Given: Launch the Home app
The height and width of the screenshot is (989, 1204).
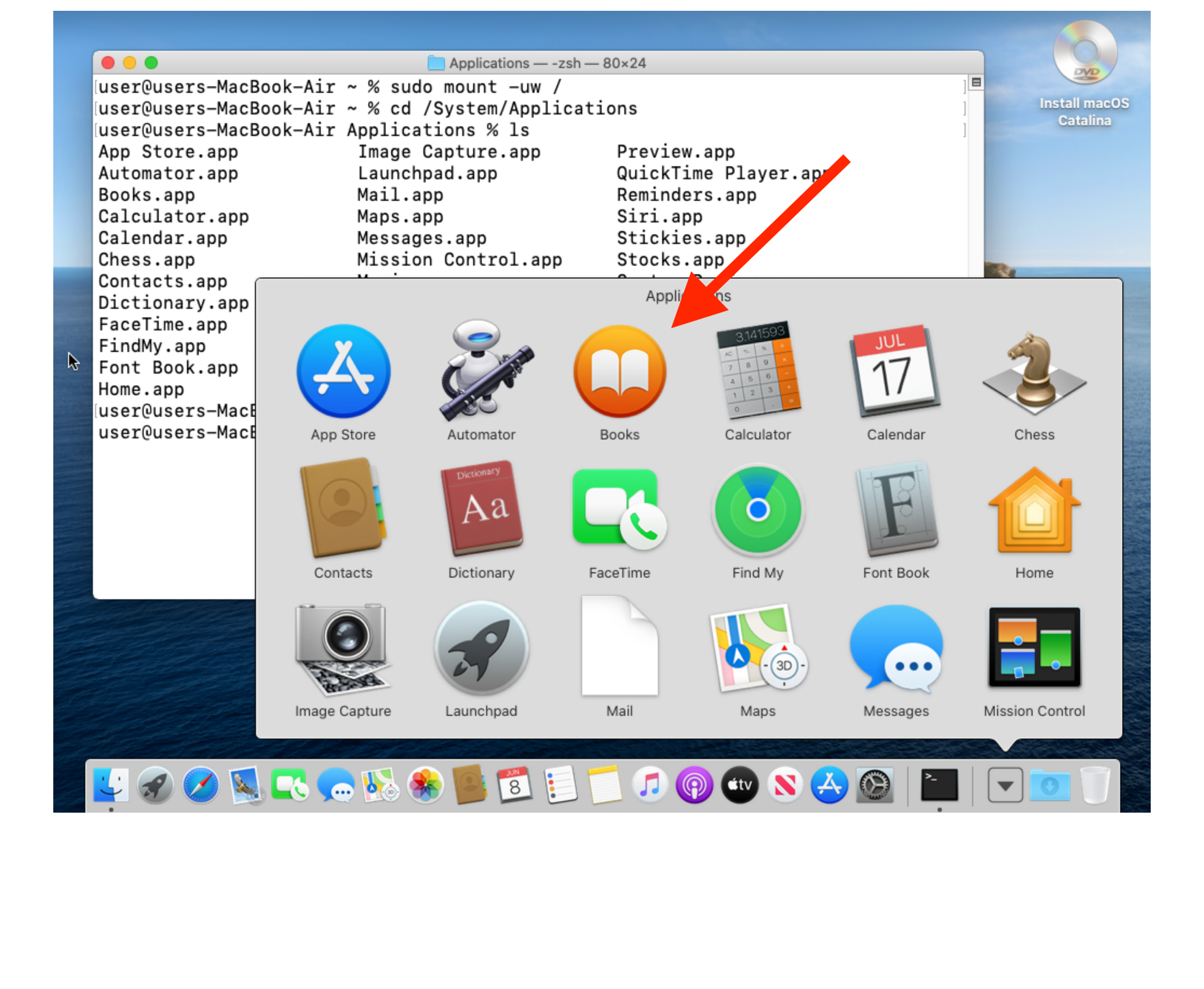Looking at the screenshot, I should point(1035,510).
